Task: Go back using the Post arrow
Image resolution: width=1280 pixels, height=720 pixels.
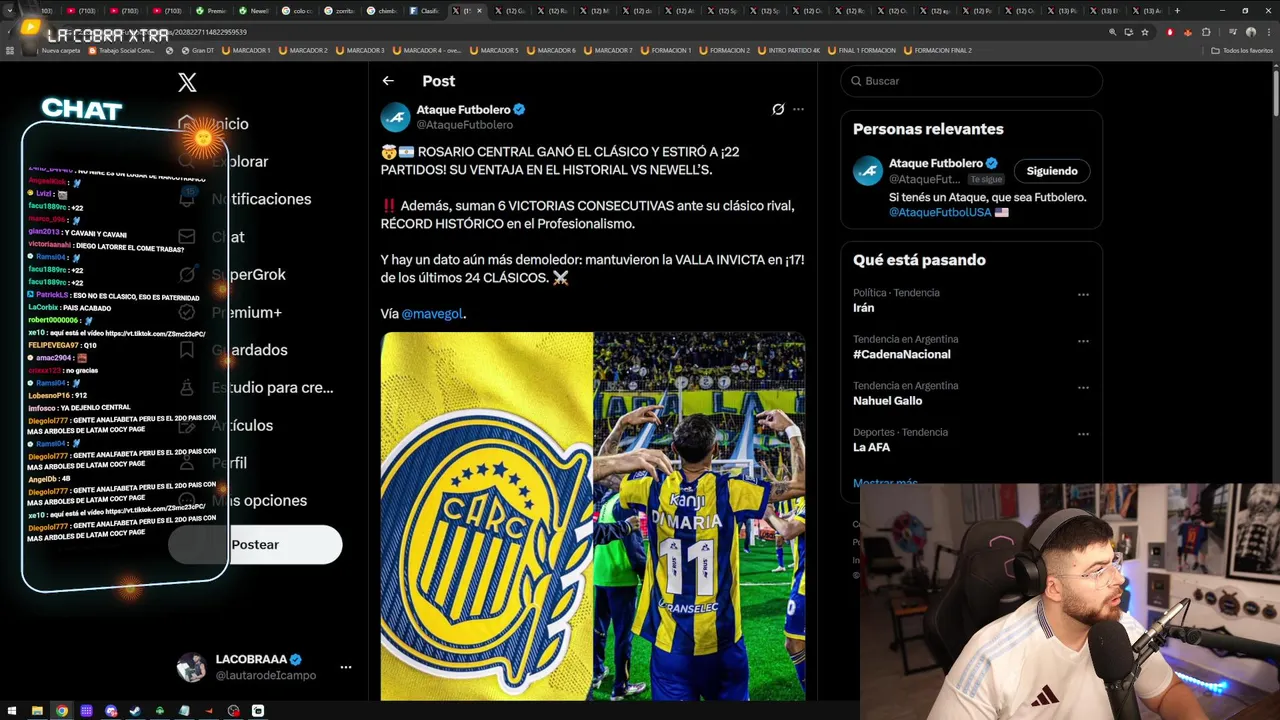Action: tap(388, 81)
